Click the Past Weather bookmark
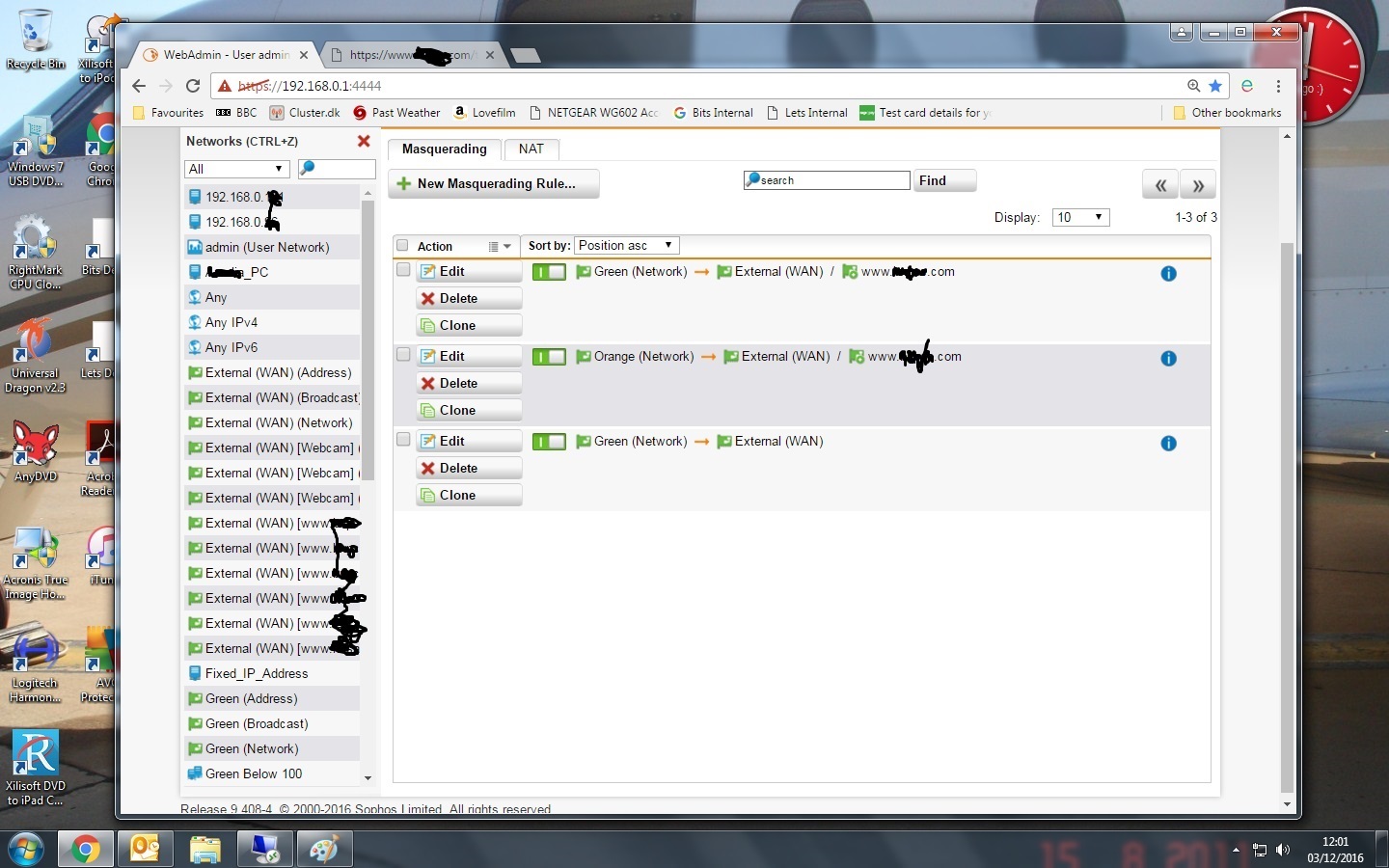 tap(396, 113)
